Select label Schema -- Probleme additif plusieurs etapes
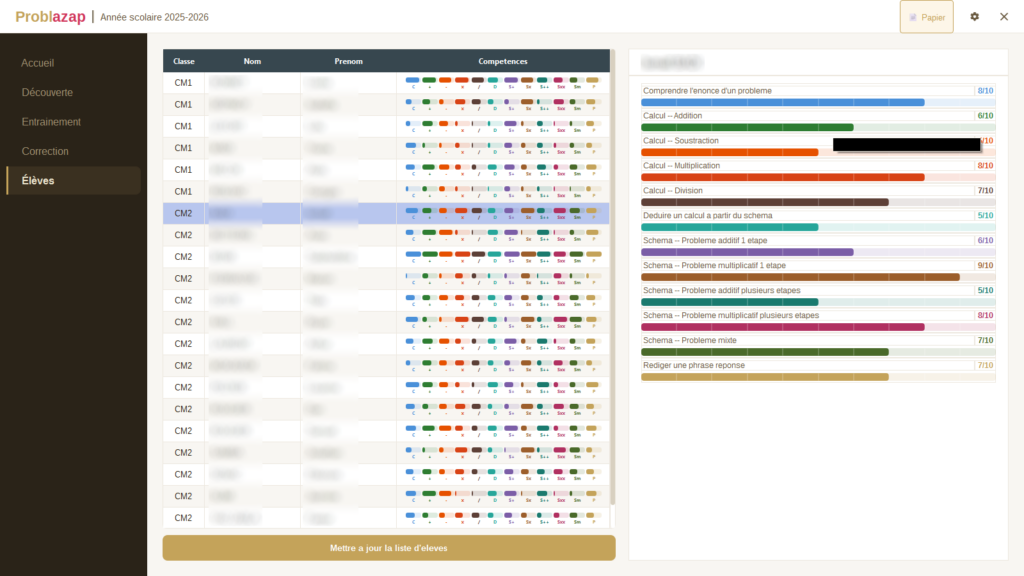The height and width of the screenshot is (576, 1024). pos(721,290)
